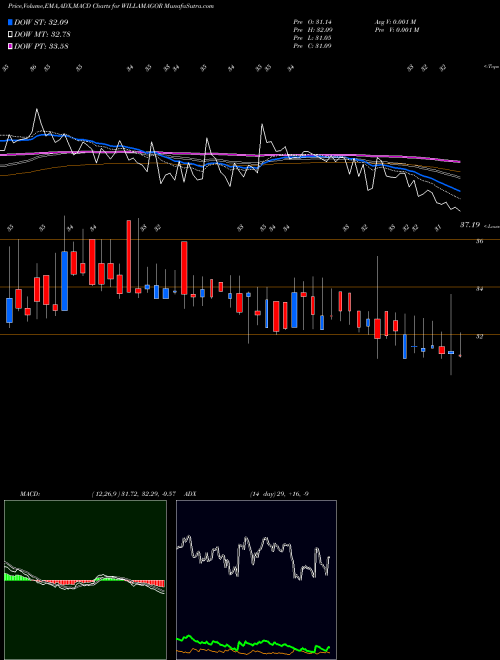Click the 'Pre V: 0.001 M' volume text
Viewport: 500px width, 660px height.
(396, 30)
